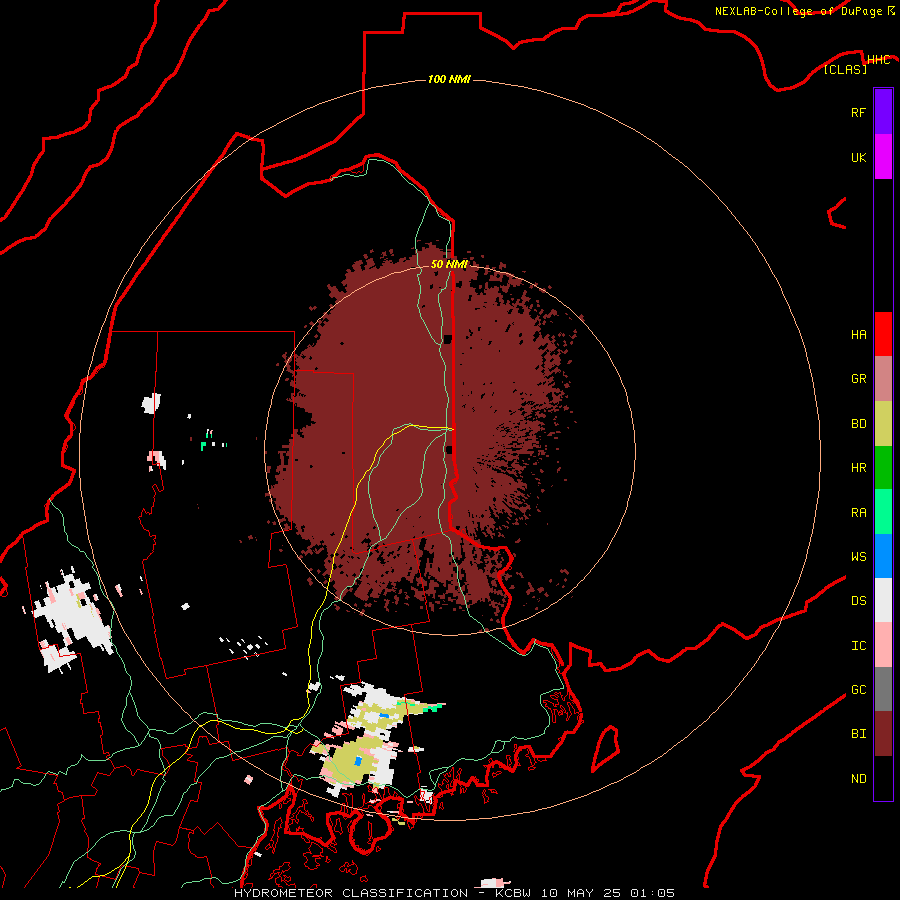Screen dimensions: 900x900
Task: Click the BI legend label
Action: coord(858,734)
